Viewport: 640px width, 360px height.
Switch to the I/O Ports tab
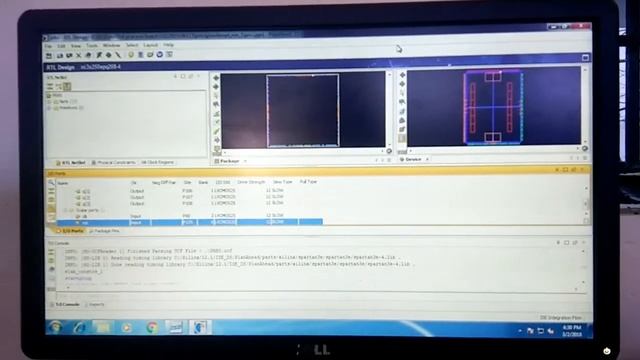click(70, 231)
